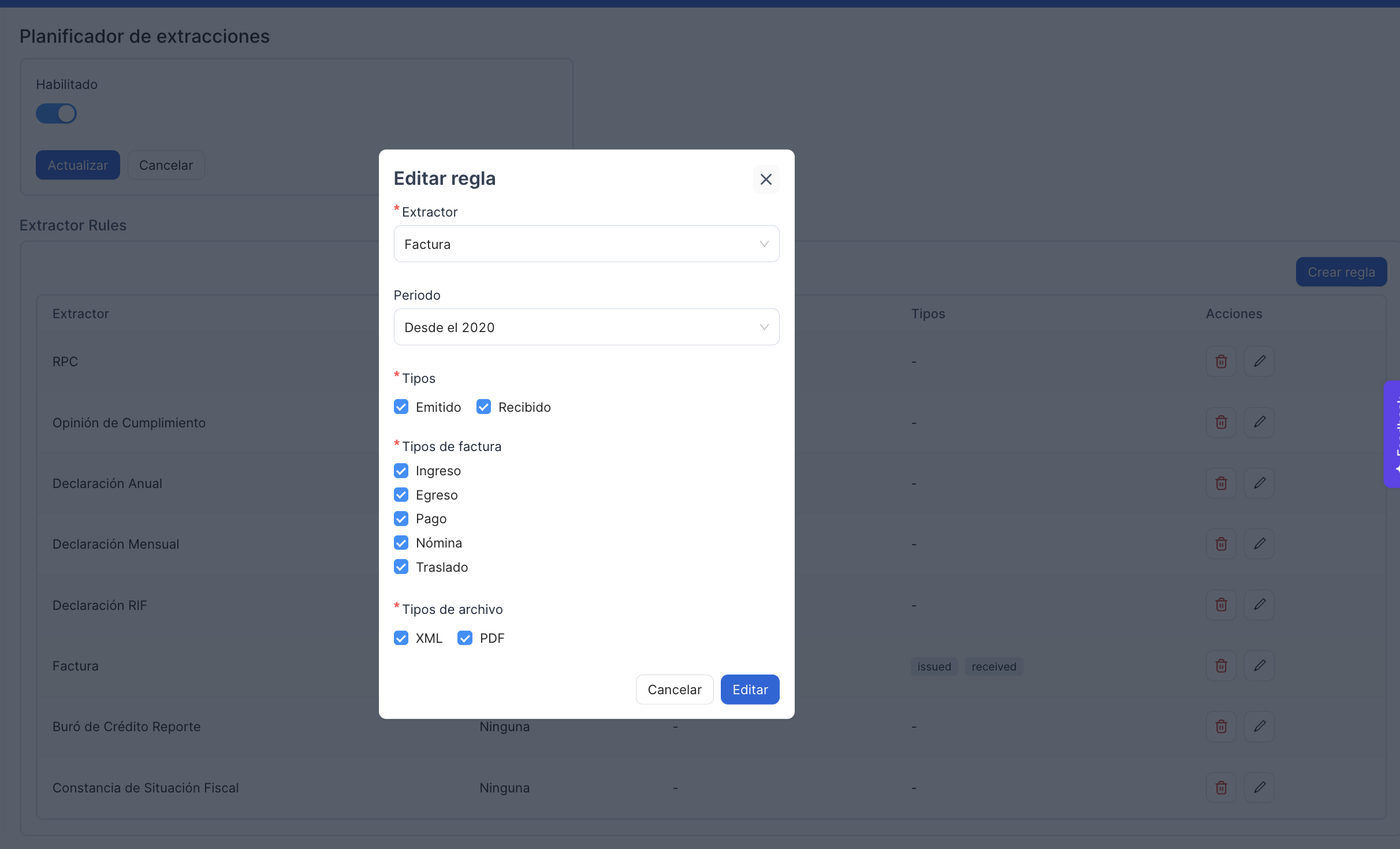Edit the Declaración Mensual rule pencil icon
This screenshot has height=849, width=1400.
1260,543
